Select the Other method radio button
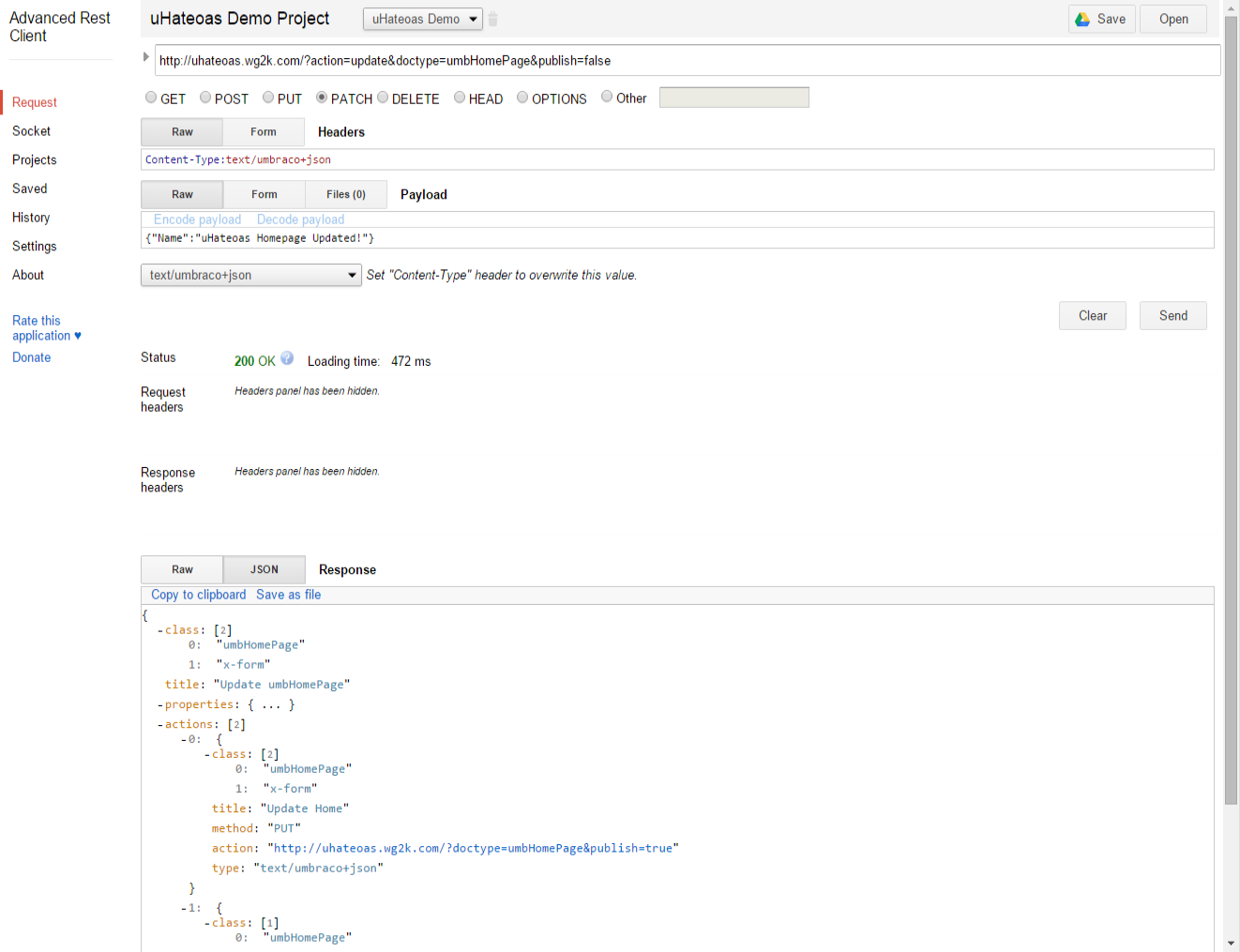Viewport: 1240px width, 952px height. (607, 97)
